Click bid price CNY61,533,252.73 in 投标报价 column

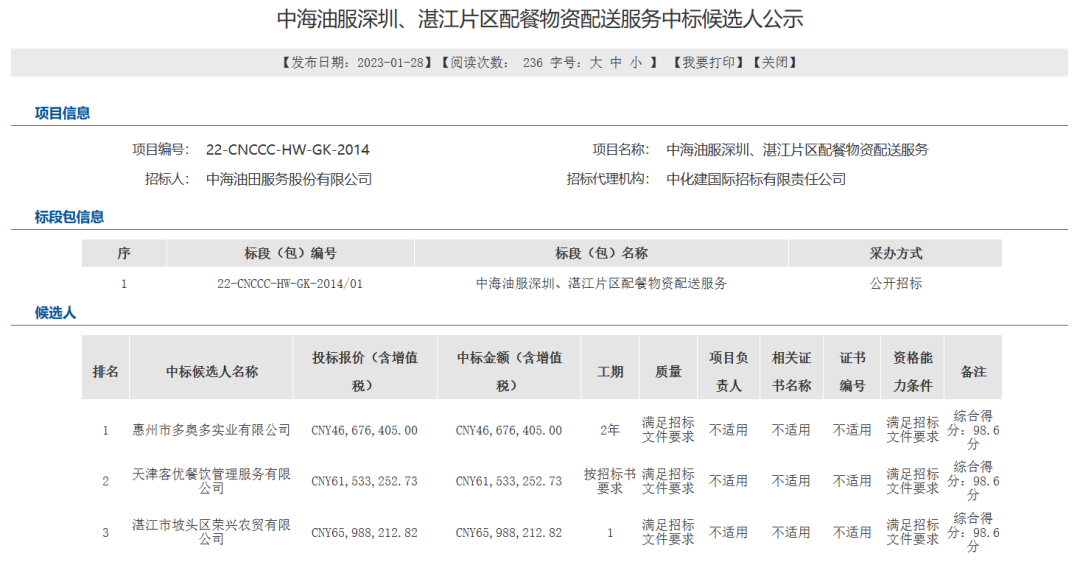coord(364,481)
